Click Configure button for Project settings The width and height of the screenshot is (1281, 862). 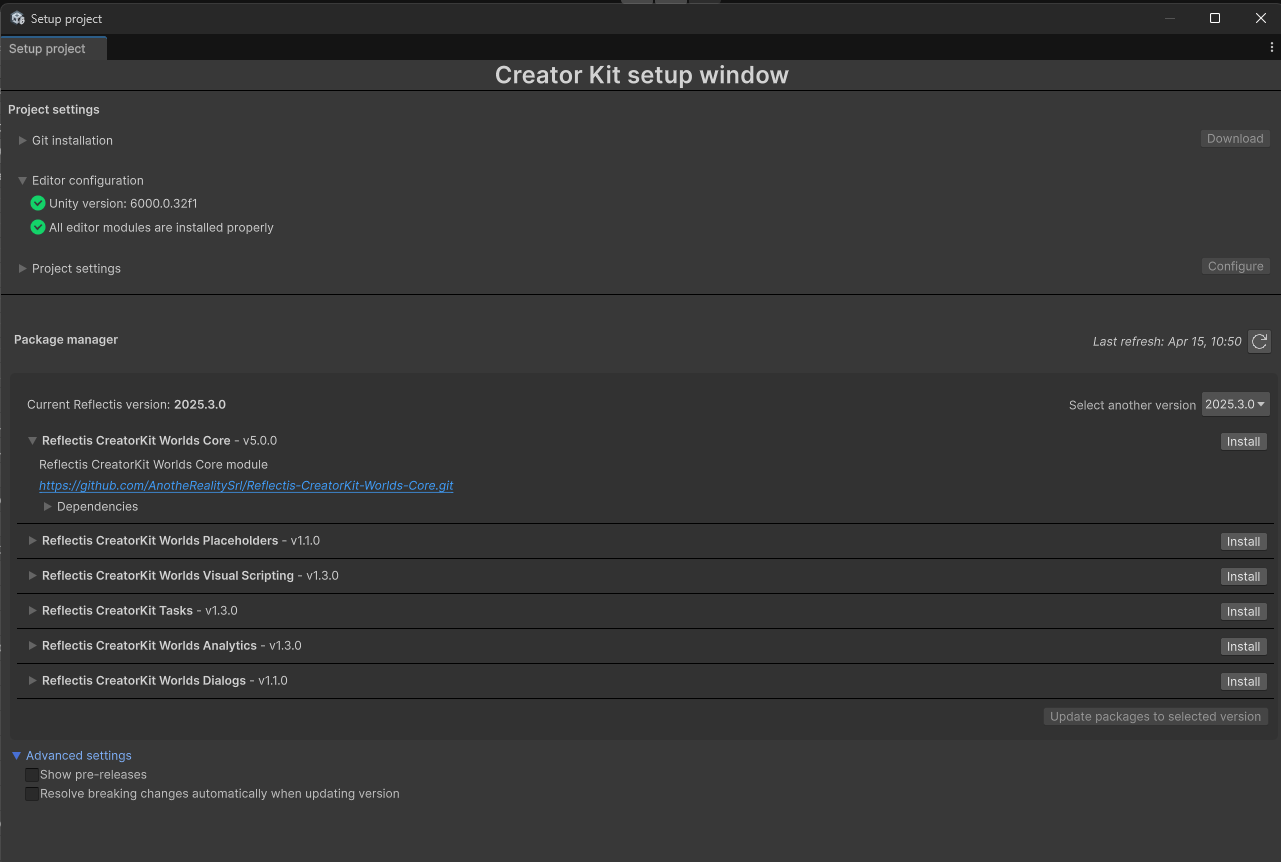pos(1235,267)
